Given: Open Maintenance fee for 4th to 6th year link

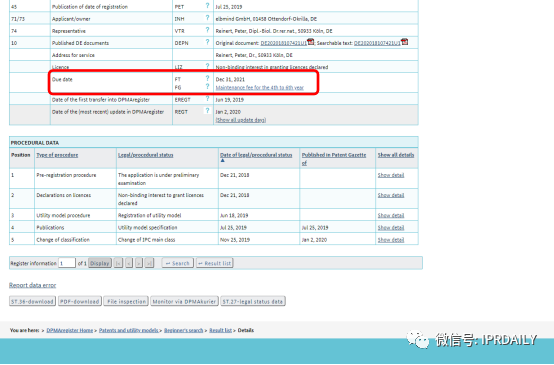Looking at the screenshot, I should point(260,88).
